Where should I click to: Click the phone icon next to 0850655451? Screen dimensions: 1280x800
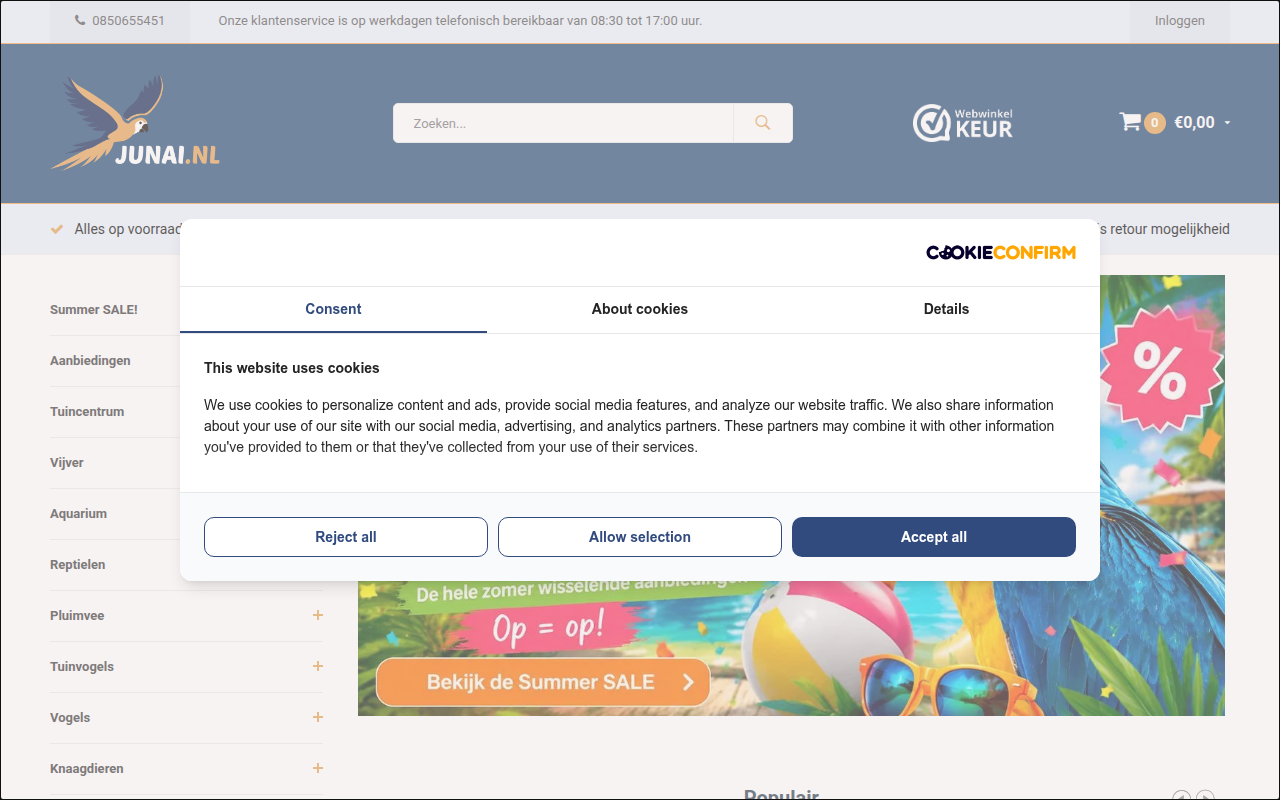point(80,21)
